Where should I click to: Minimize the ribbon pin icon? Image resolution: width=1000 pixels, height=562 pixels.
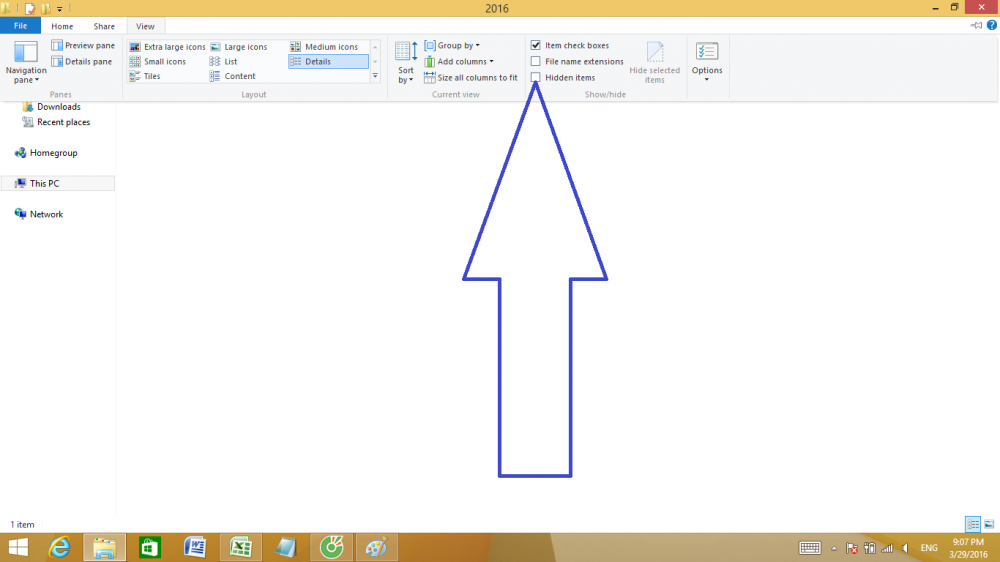tap(976, 26)
